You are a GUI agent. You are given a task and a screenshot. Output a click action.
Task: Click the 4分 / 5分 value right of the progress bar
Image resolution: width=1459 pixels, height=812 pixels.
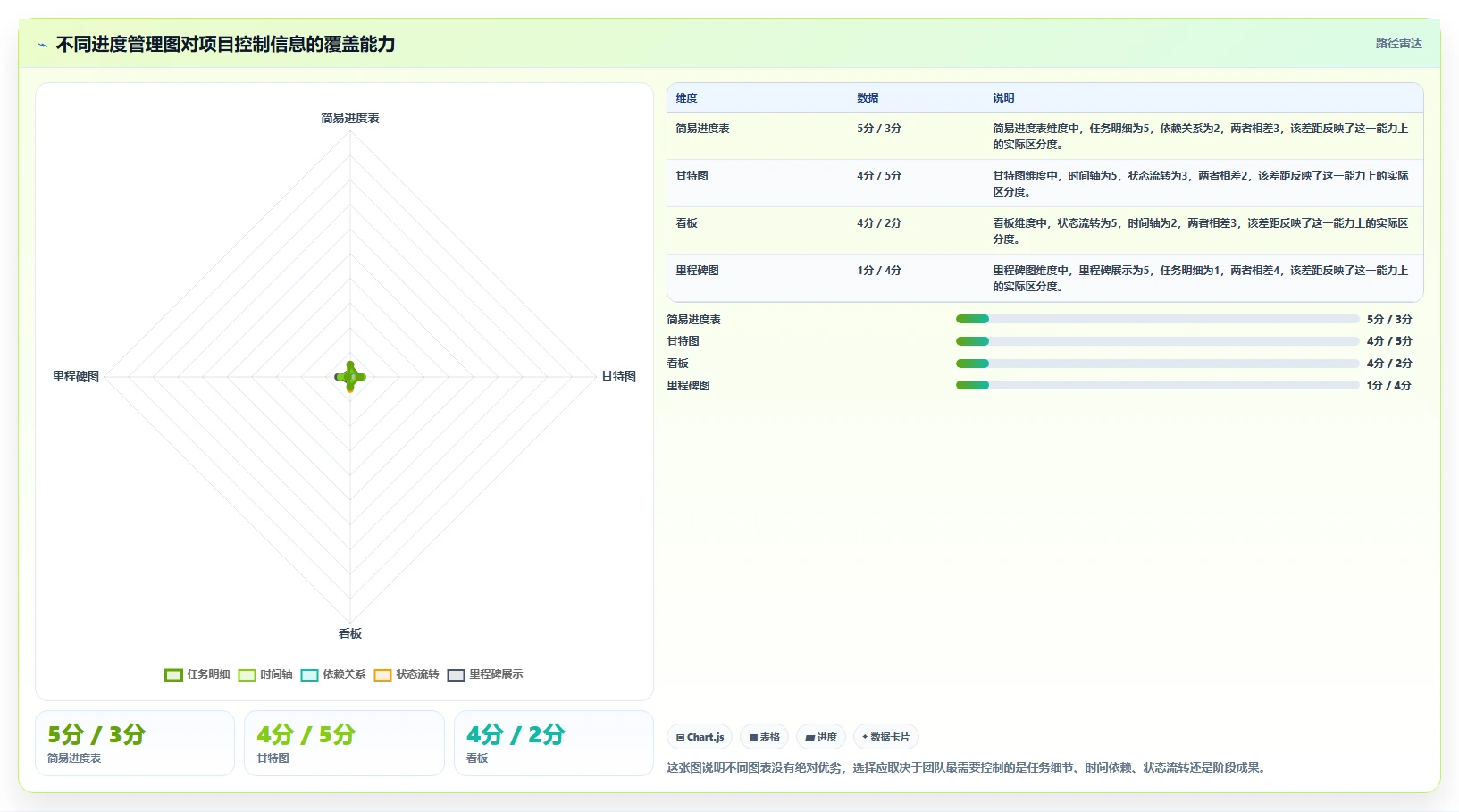1389,341
